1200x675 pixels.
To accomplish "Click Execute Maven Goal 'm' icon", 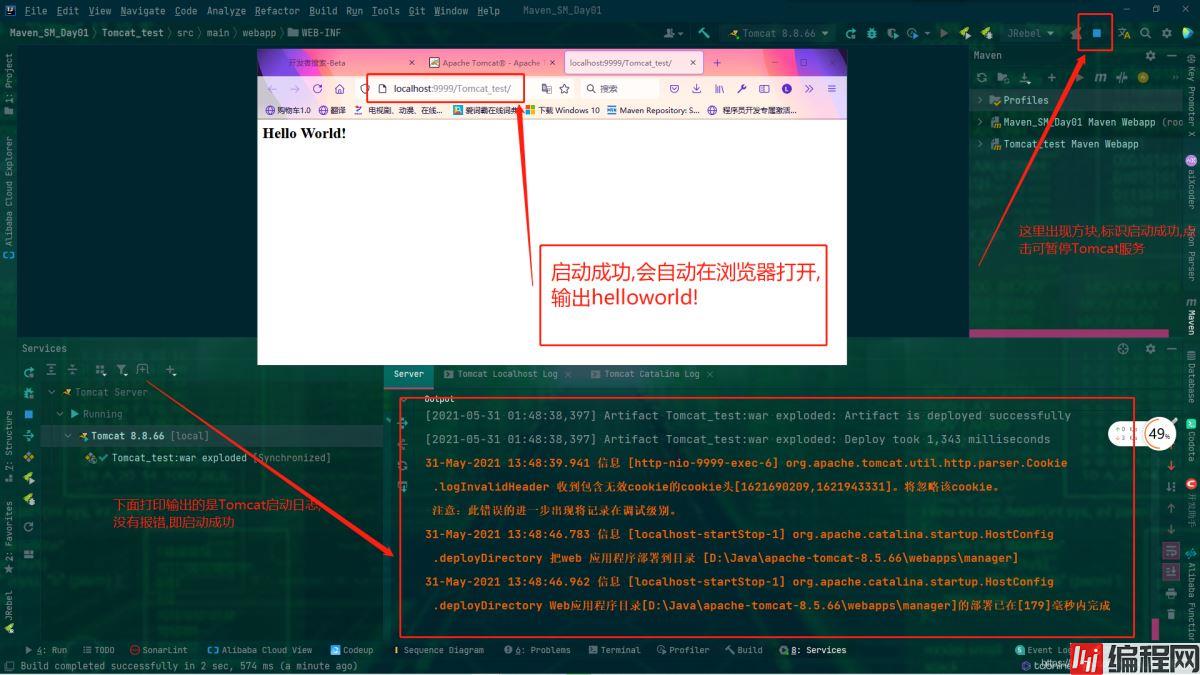I will pos(1100,77).
